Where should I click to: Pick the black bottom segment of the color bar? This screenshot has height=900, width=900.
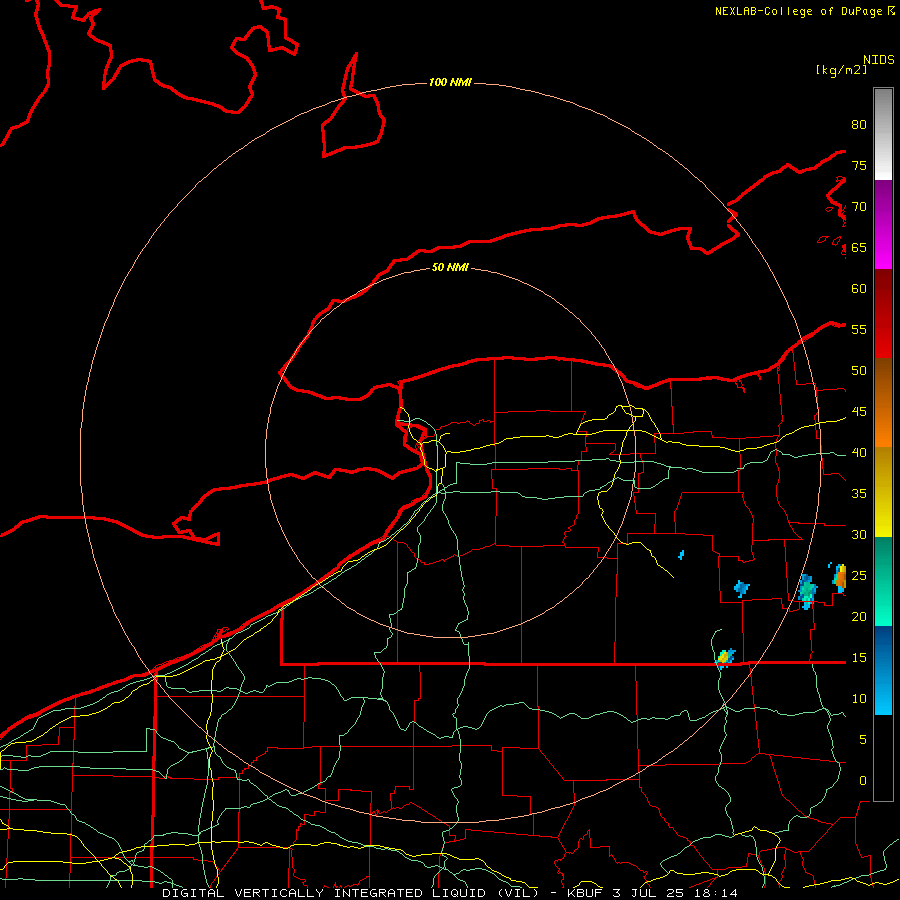pyautogui.click(x=883, y=758)
